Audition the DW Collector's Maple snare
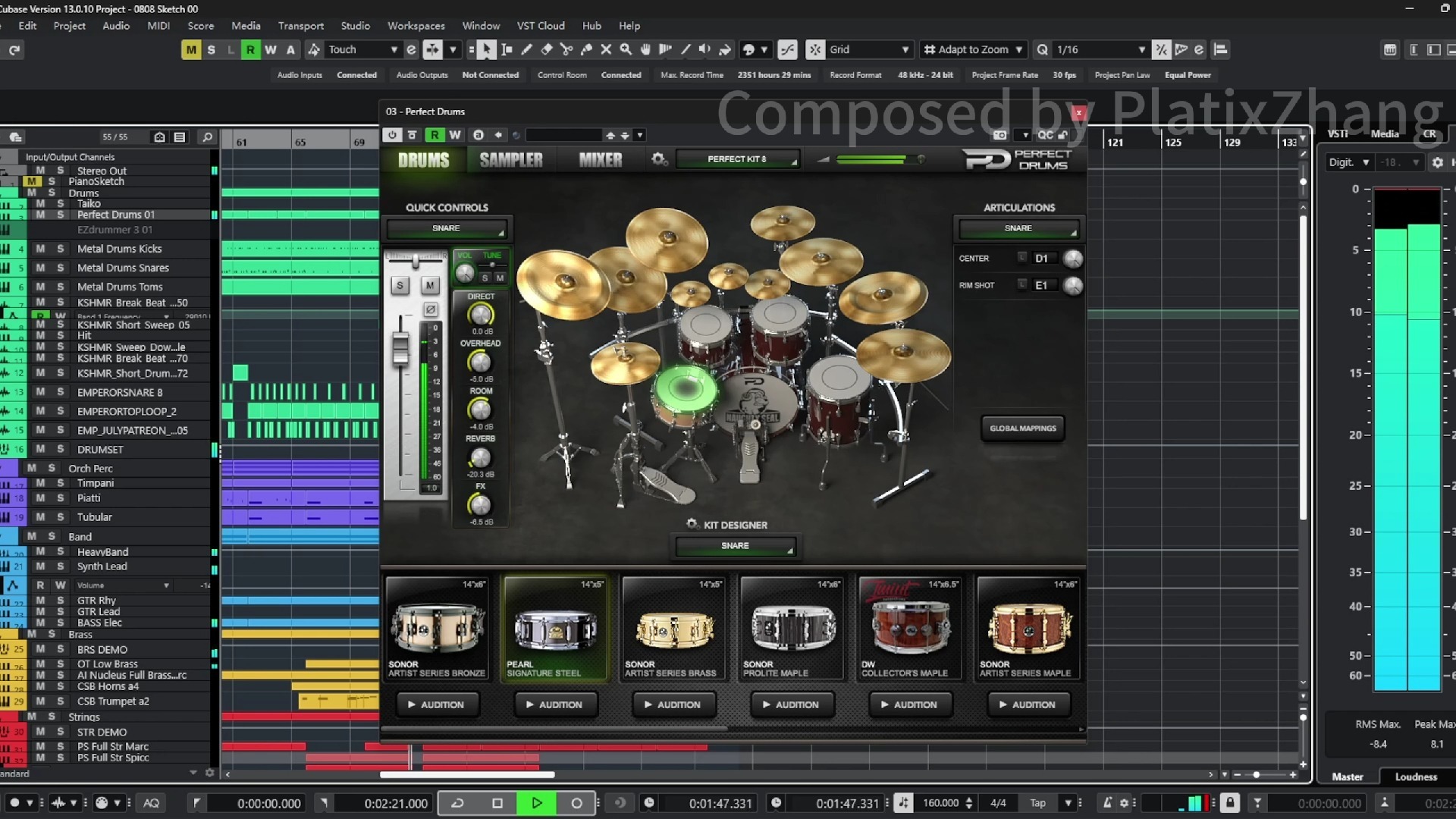Viewport: 1456px width, 819px height. 909,704
